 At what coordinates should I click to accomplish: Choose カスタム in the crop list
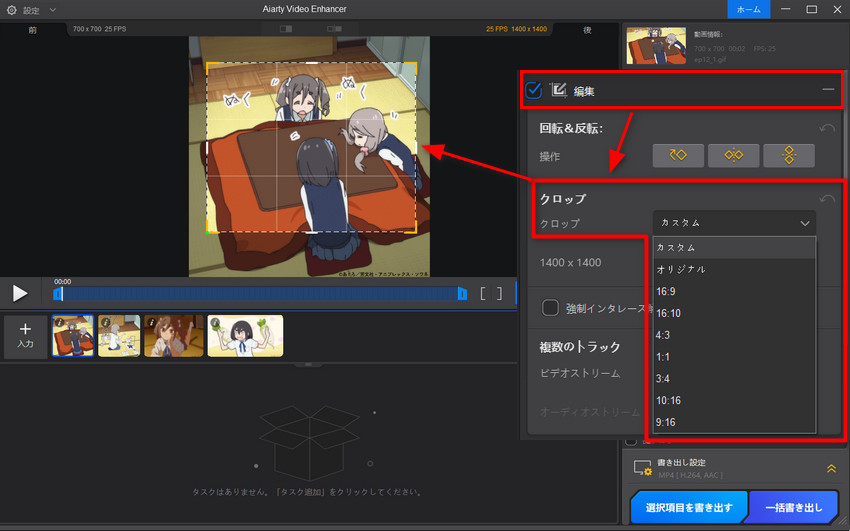click(x=734, y=248)
